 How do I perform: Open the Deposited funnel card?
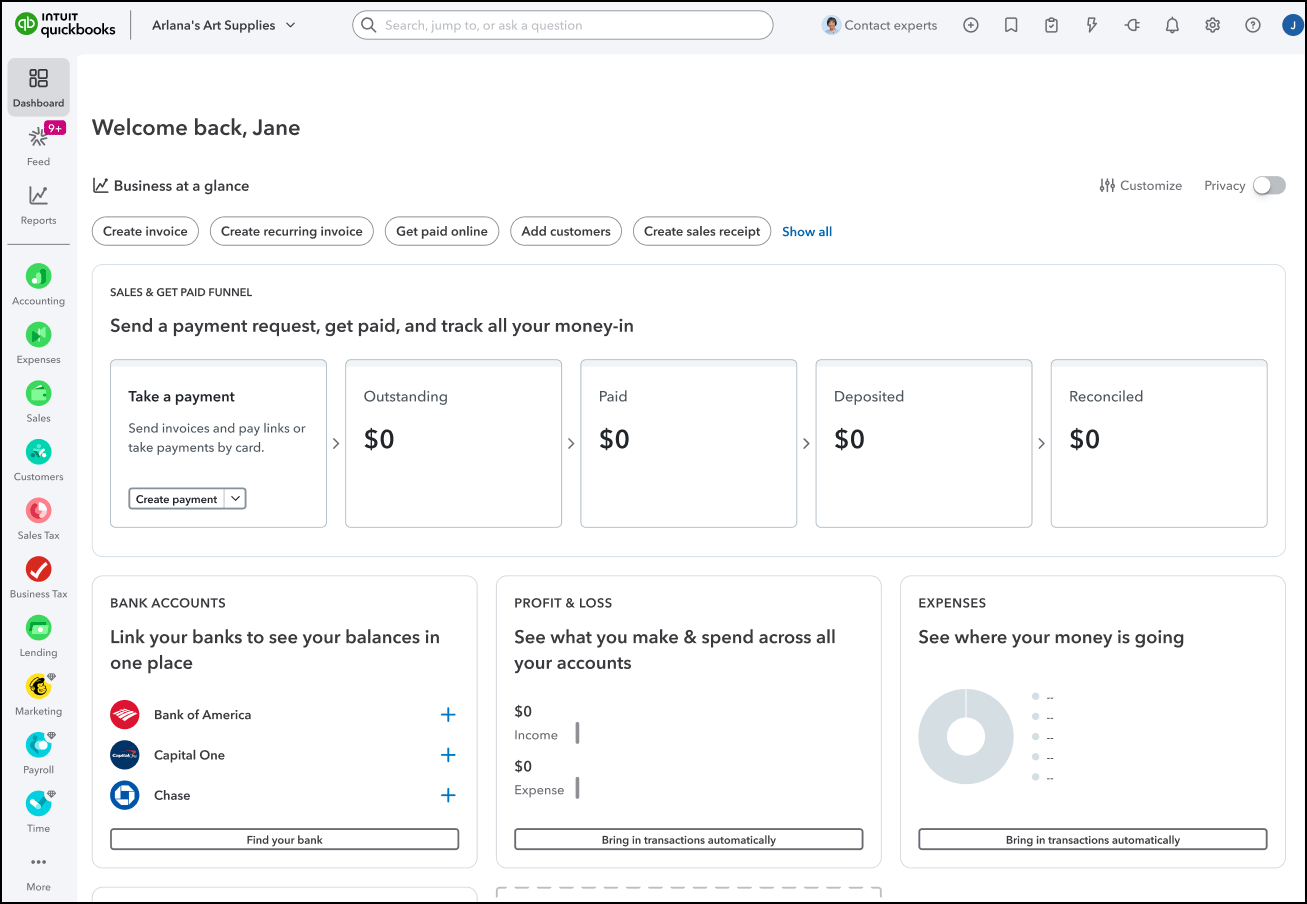(924, 443)
